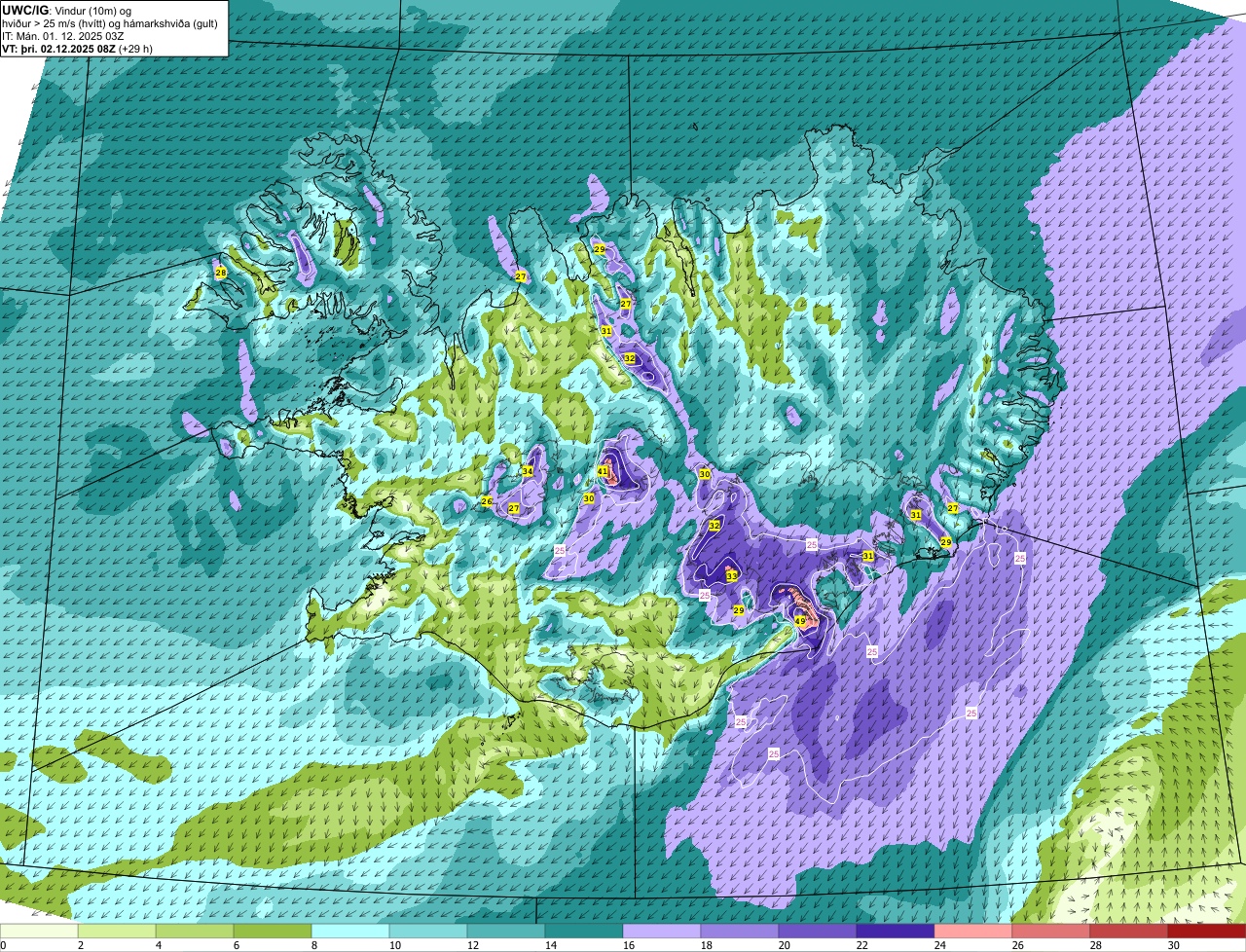Click the 20–22 m/s violet legend swatch
The width and height of the screenshot is (1246, 952).
(818, 931)
